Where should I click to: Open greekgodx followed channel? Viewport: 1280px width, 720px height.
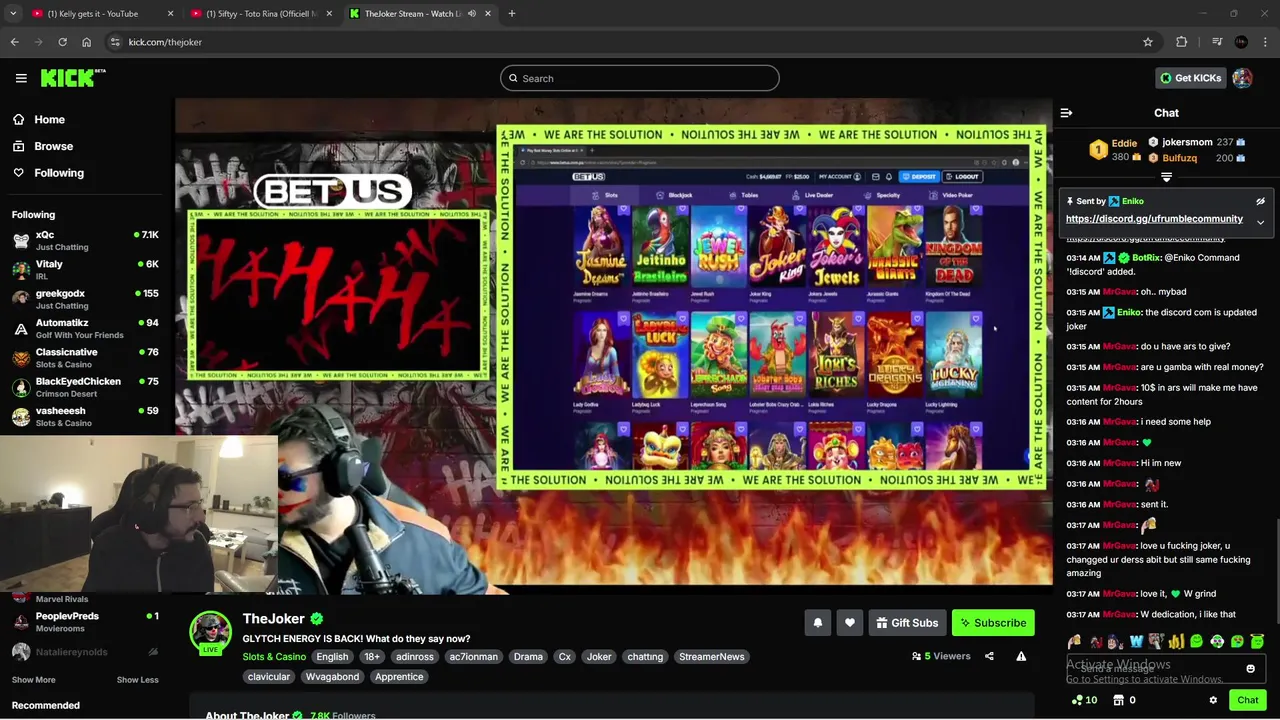click(84, 299)
